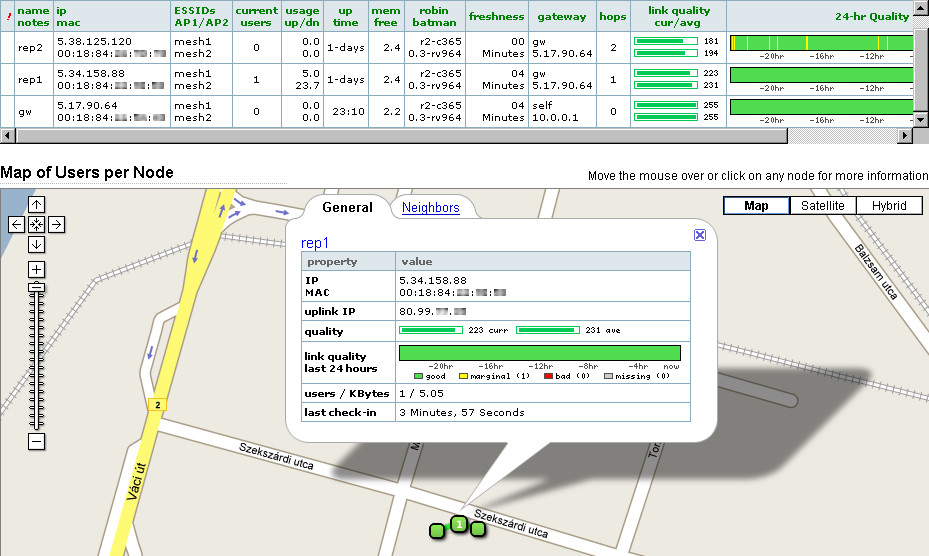This screenshot has width=929, height=556.
Task: Switch to the Neighbors tab
Action: coord(431,207)
